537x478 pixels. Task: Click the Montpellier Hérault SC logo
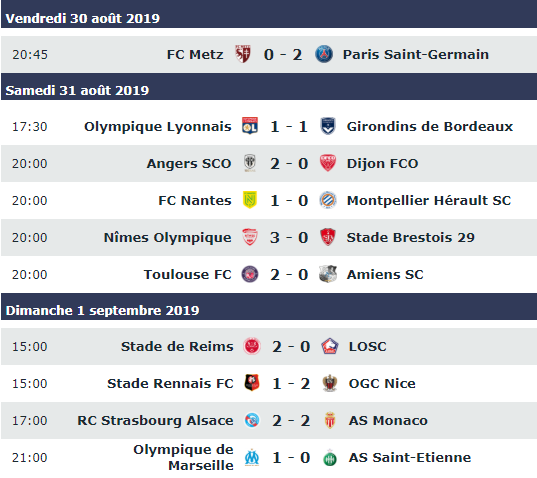coord(328,200)
